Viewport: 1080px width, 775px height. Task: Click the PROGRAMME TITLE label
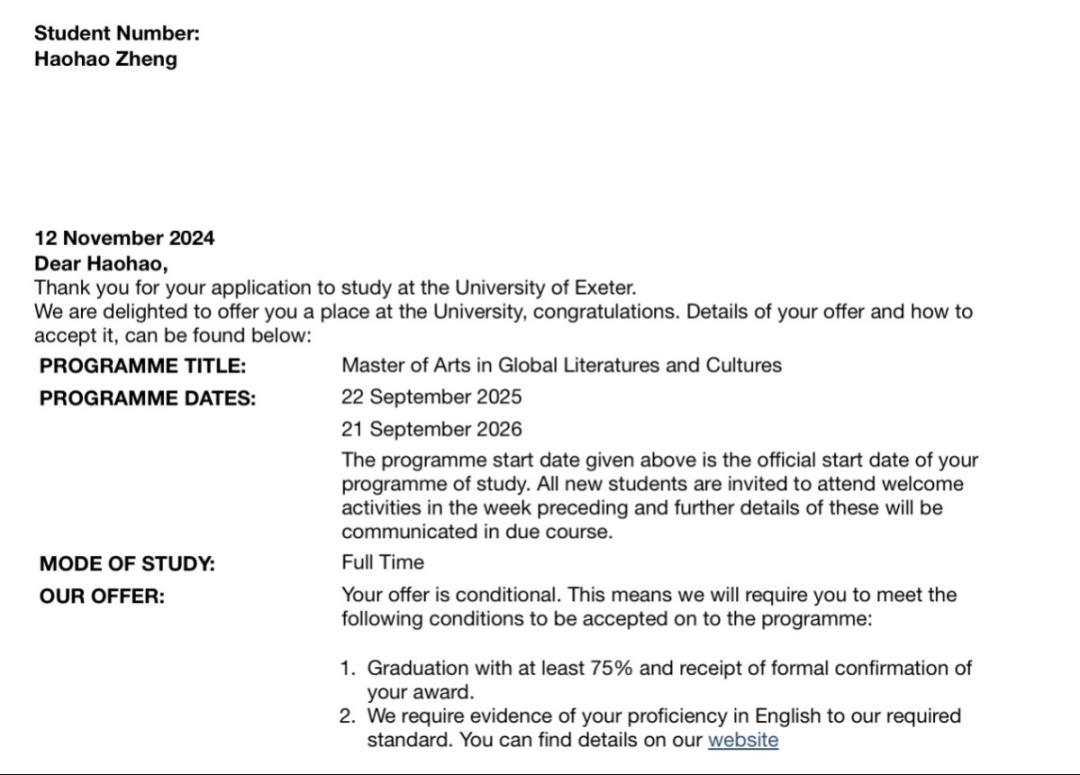142,366
